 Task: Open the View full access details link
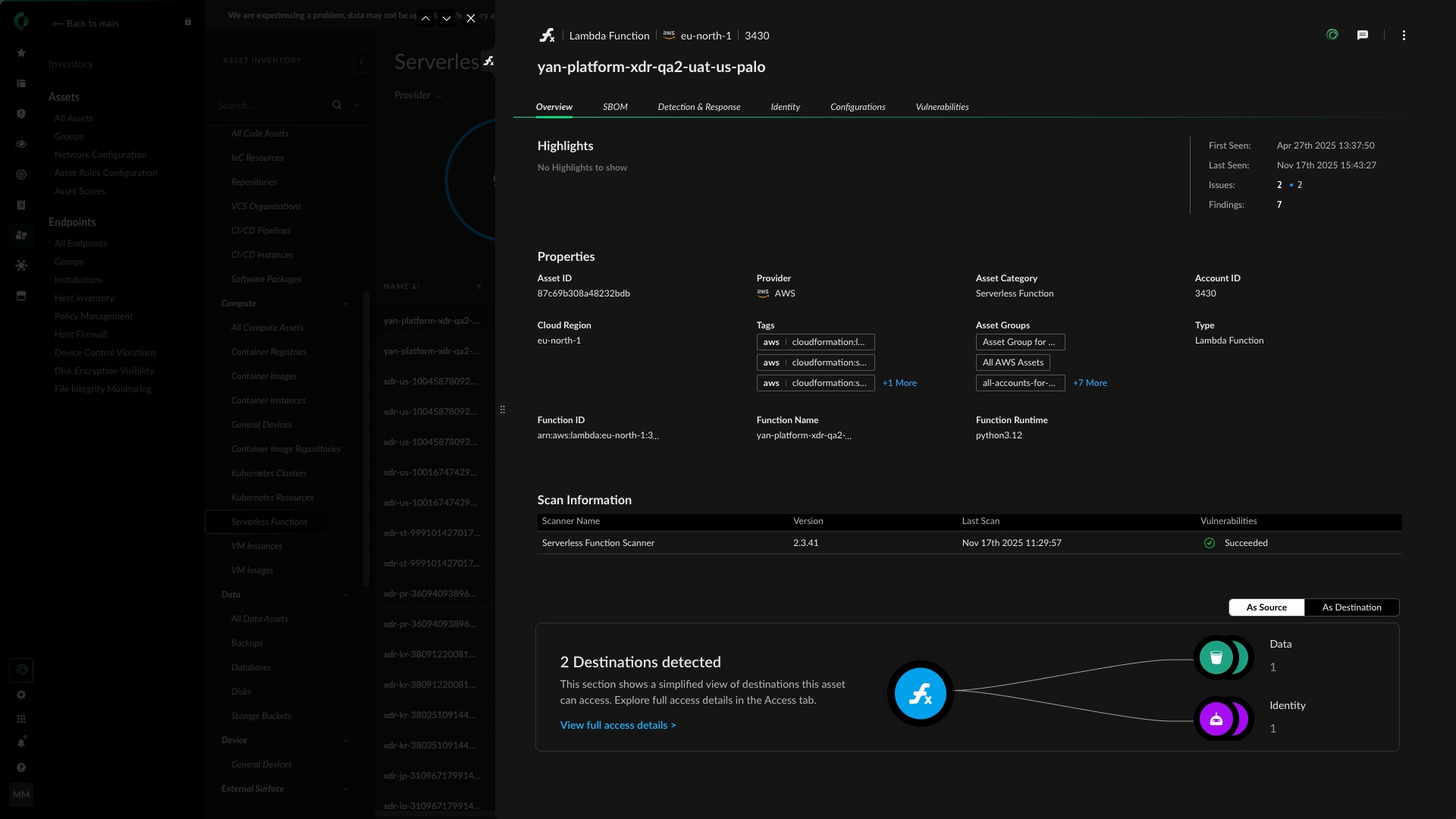coord(617,726)
